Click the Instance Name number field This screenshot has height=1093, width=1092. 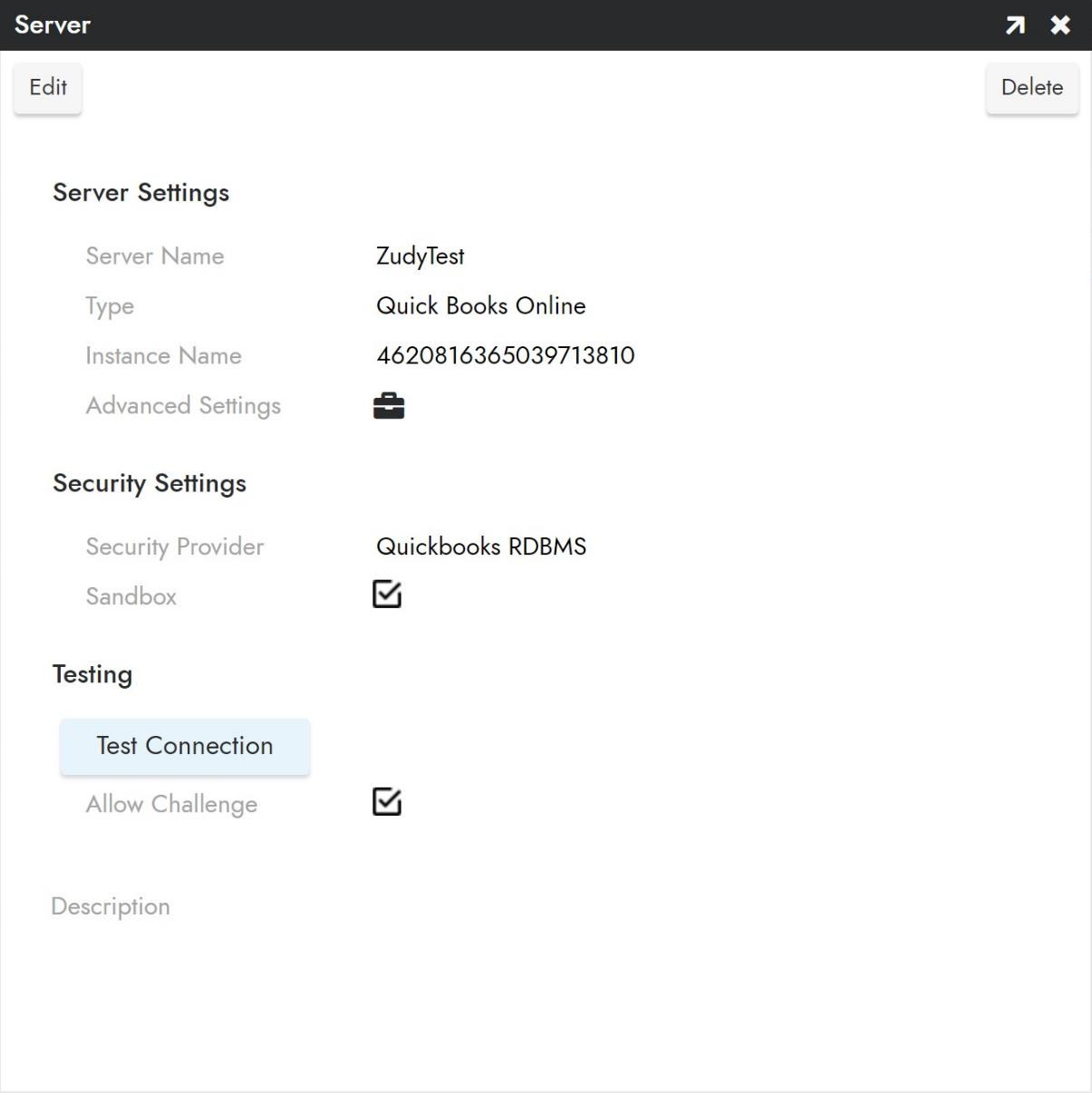tap(506, 355)
